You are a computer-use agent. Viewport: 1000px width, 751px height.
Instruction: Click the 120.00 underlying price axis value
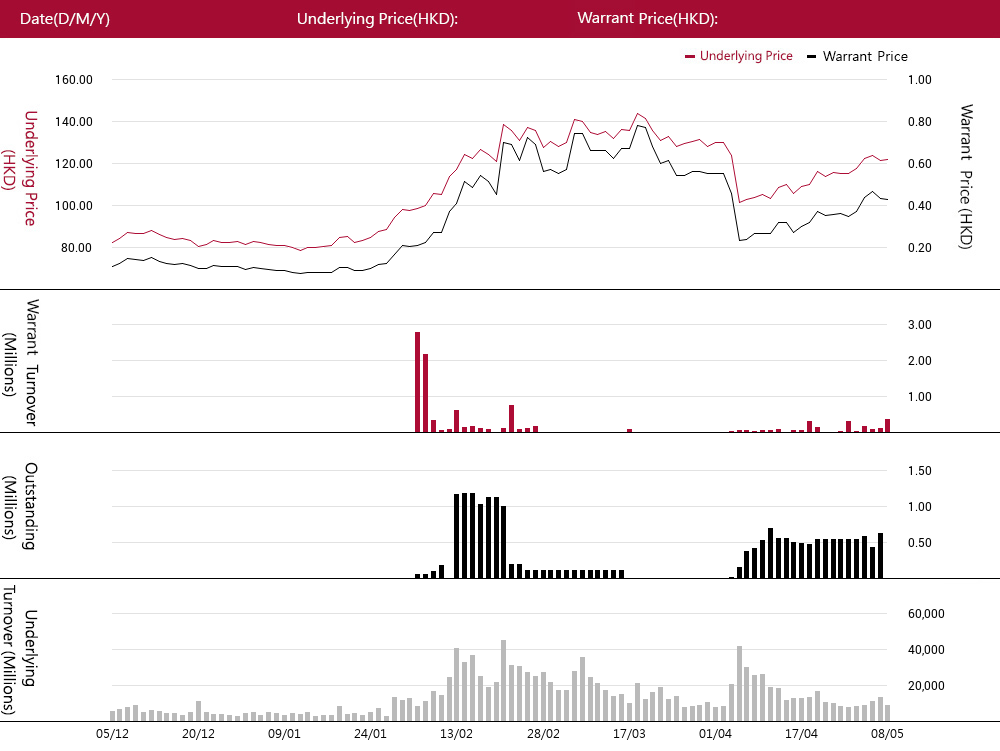[x=74, y=164]
